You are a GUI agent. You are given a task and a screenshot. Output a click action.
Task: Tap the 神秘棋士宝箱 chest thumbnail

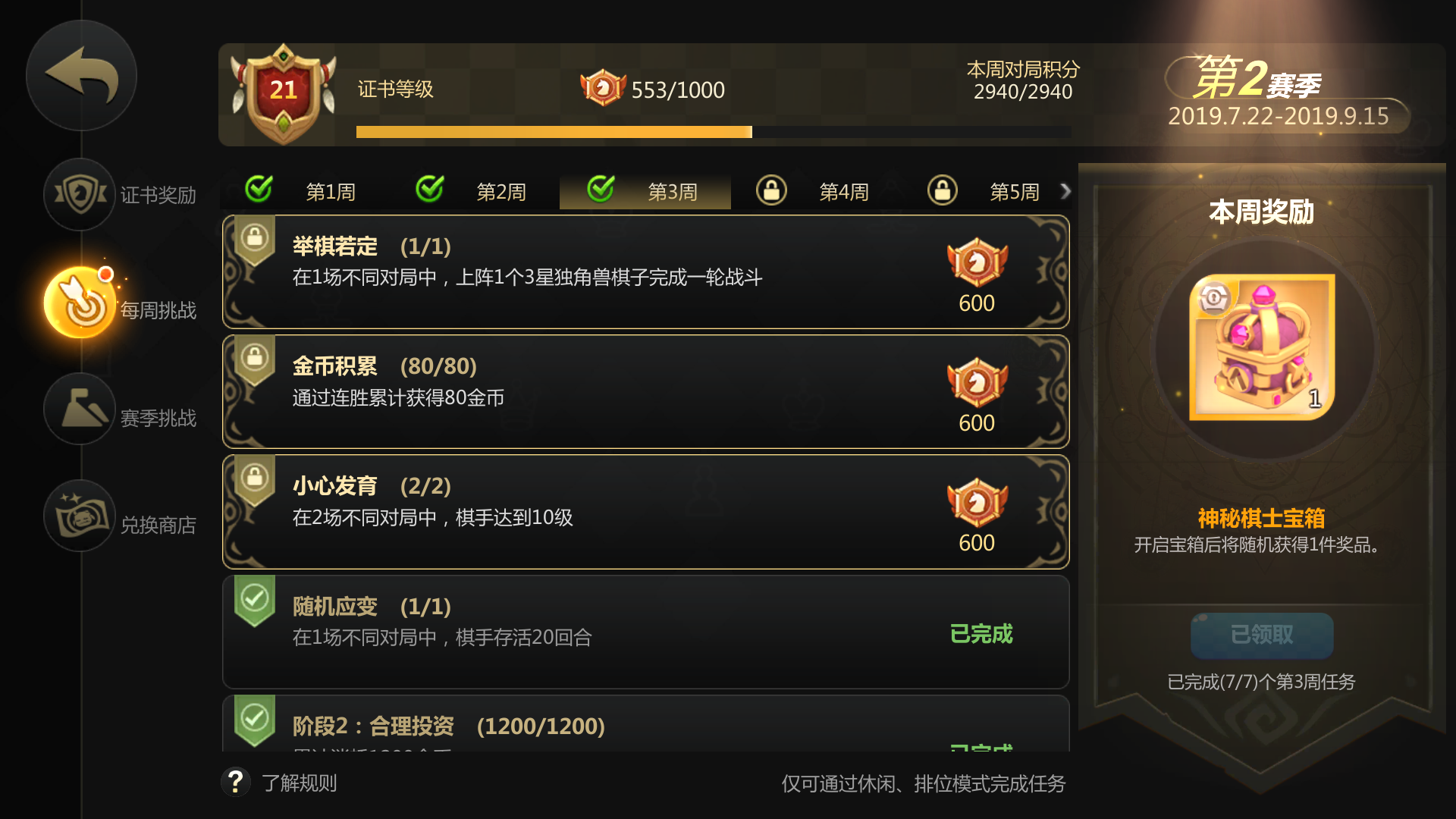1262,347
